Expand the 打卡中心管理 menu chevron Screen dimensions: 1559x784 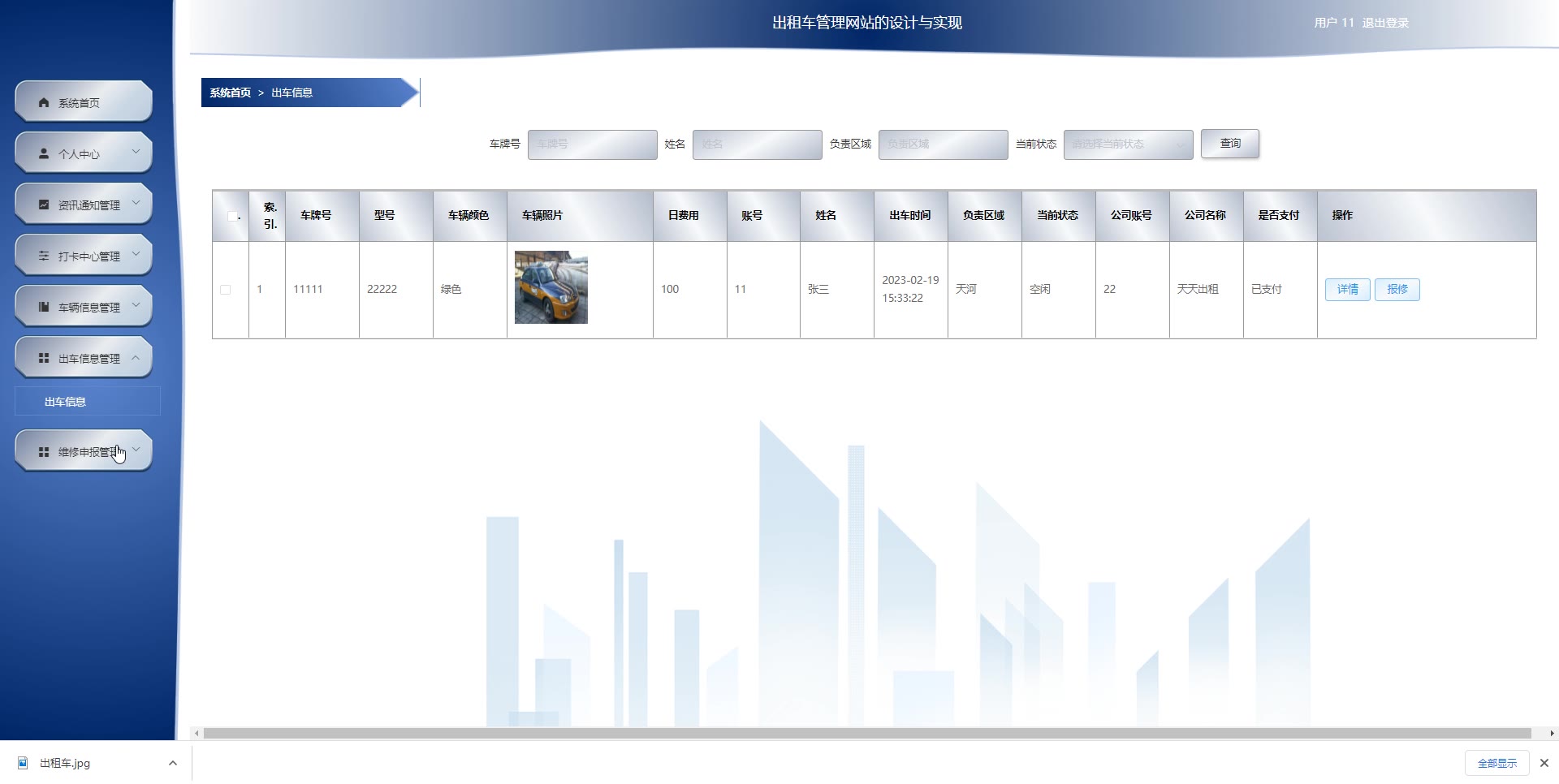coord(136,254)
